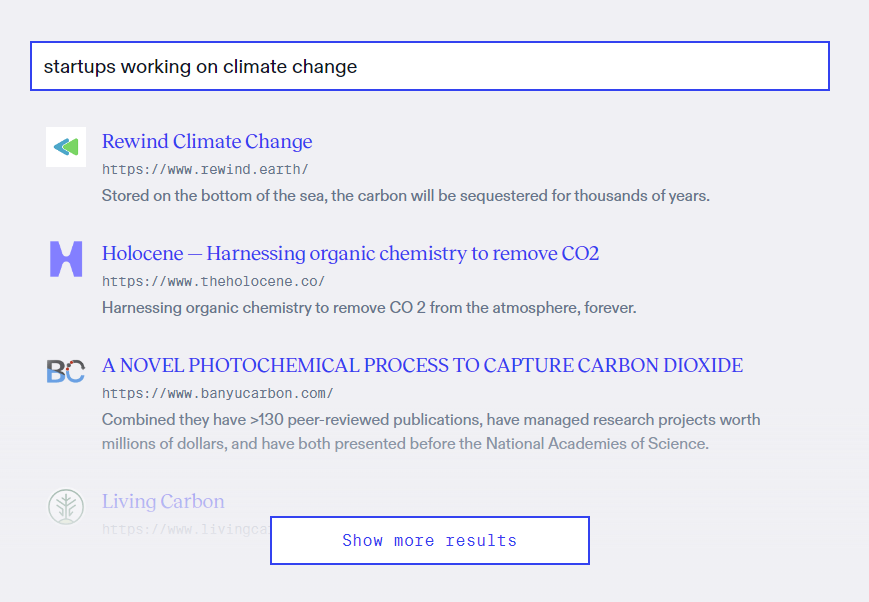This screenshot has height=602, width=869.
Task: Click the banyucarbon.com URL text
Action: [x=217, y=394]
